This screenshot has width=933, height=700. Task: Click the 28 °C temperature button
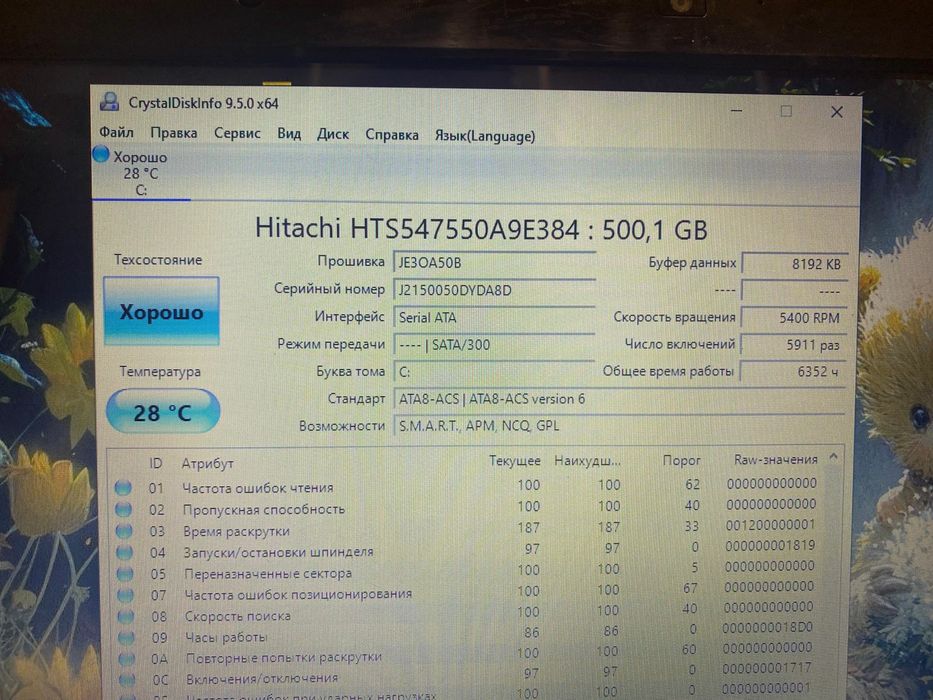pyautogui.click(x=162, y=412)
